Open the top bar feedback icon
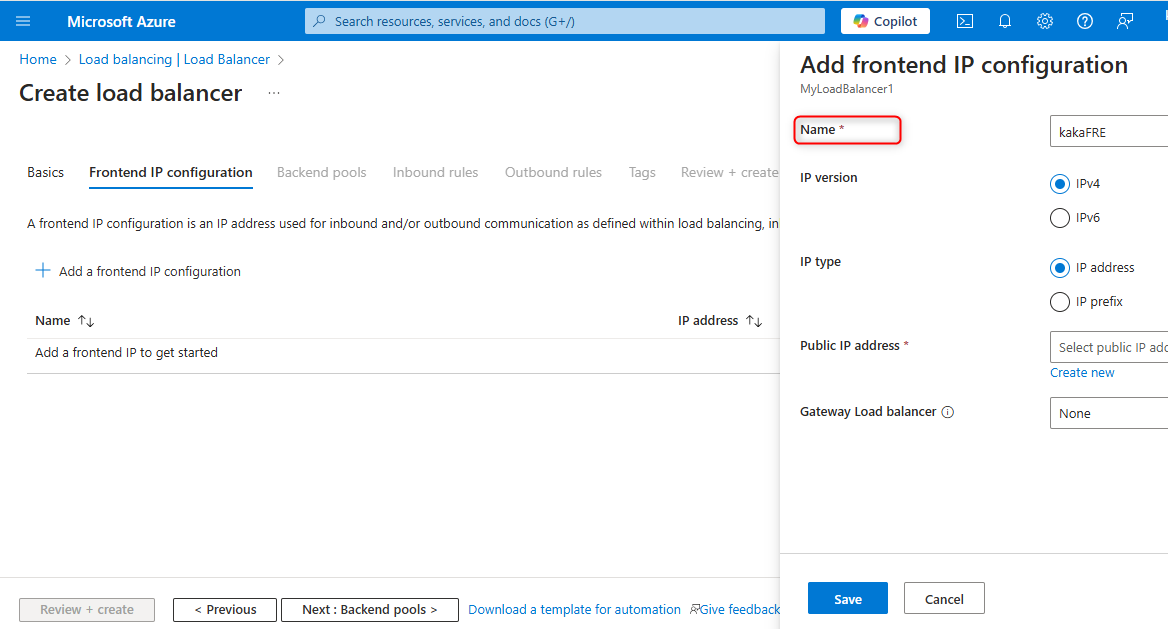This screenshot has height=629, width=1168. (1125, 21)
